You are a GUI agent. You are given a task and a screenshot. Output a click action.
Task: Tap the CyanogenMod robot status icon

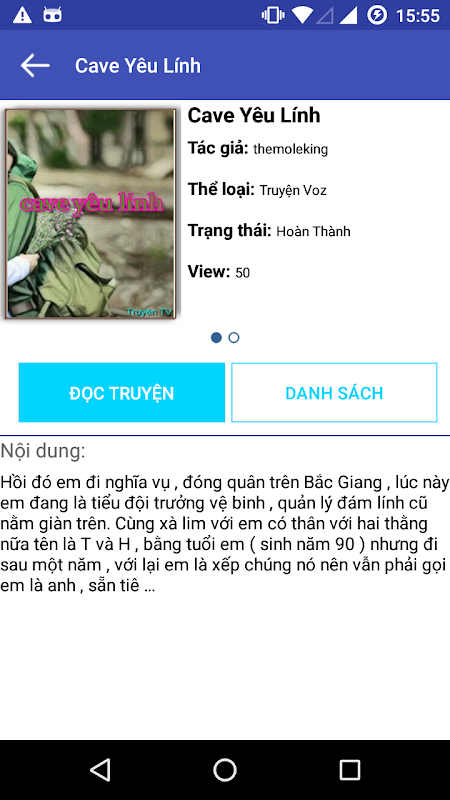tap(53, 15)
